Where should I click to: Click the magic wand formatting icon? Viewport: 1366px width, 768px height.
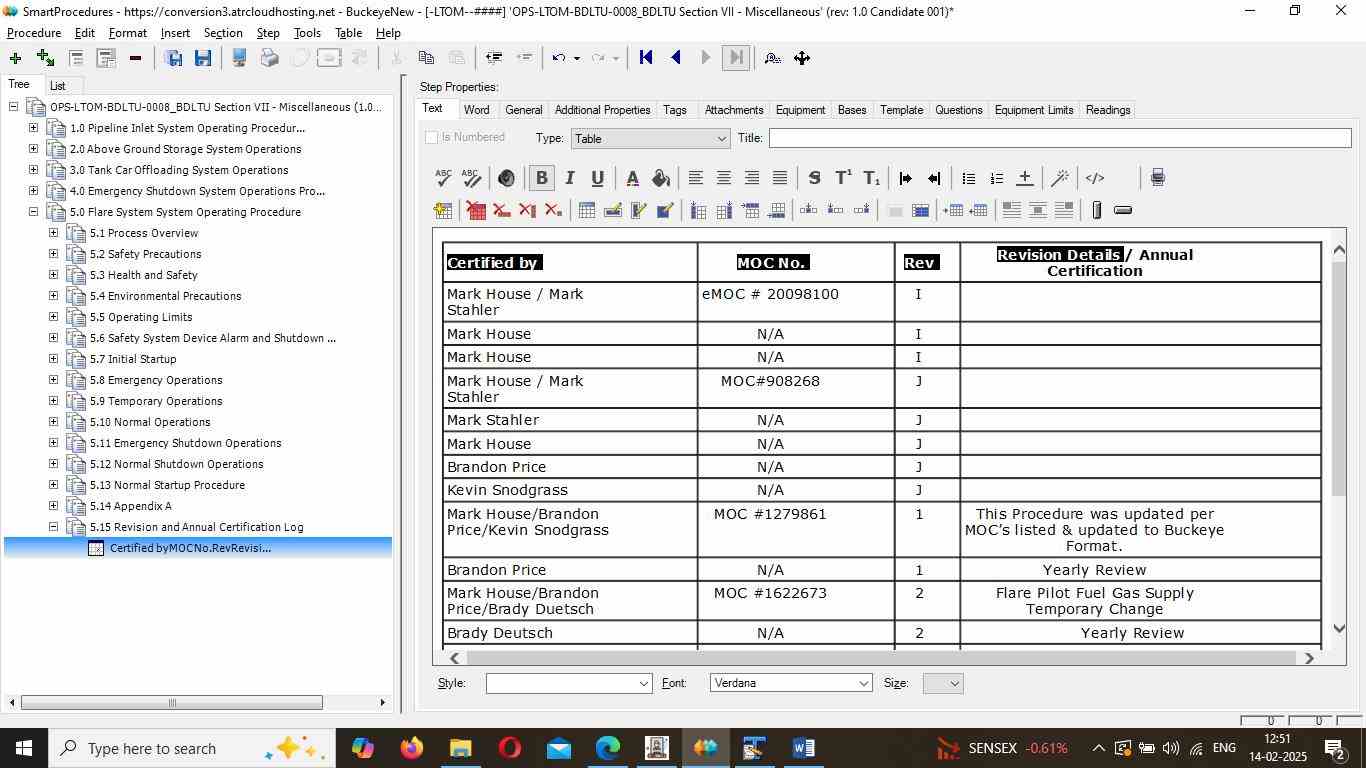pyautogui.click(x=1060, y=178)
